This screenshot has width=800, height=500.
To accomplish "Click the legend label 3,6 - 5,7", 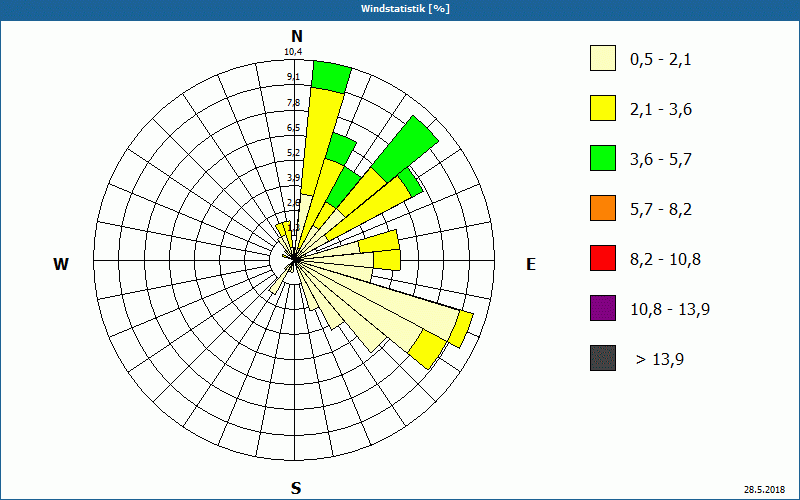I will coord(661,160).
